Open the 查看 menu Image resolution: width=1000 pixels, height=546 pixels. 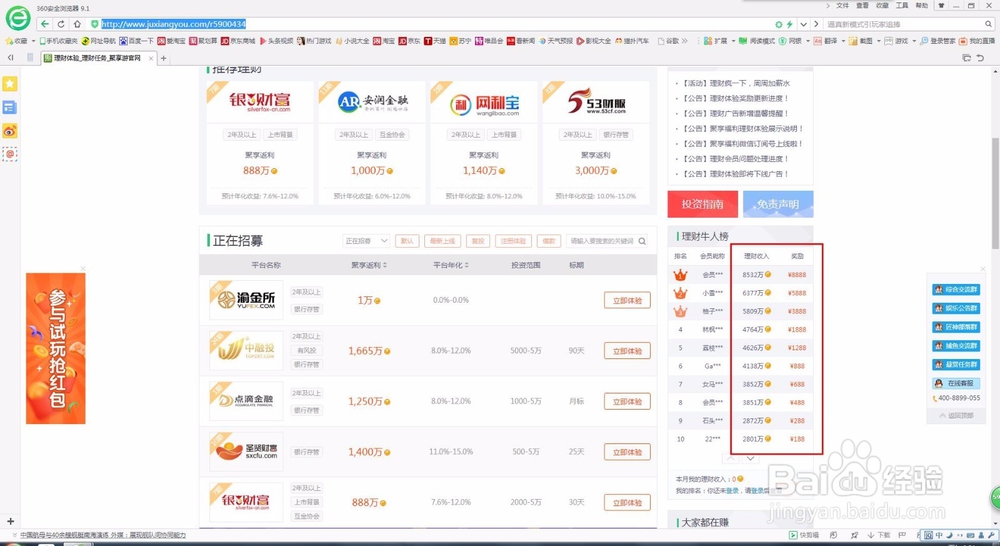(862, 6)
